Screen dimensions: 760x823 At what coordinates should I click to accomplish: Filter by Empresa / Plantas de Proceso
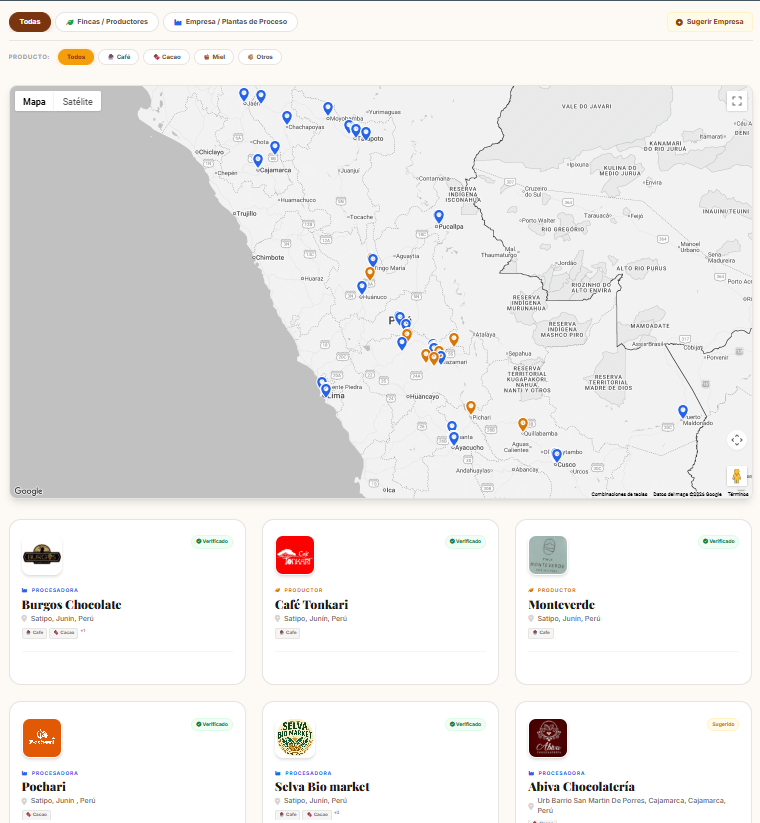coord(230,22)
